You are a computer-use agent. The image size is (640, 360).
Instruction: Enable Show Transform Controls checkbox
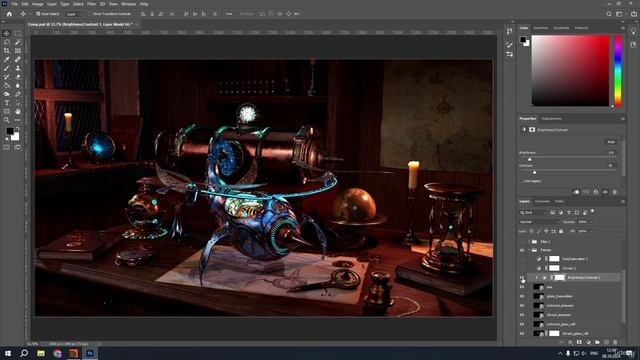[x=90, y=14]
